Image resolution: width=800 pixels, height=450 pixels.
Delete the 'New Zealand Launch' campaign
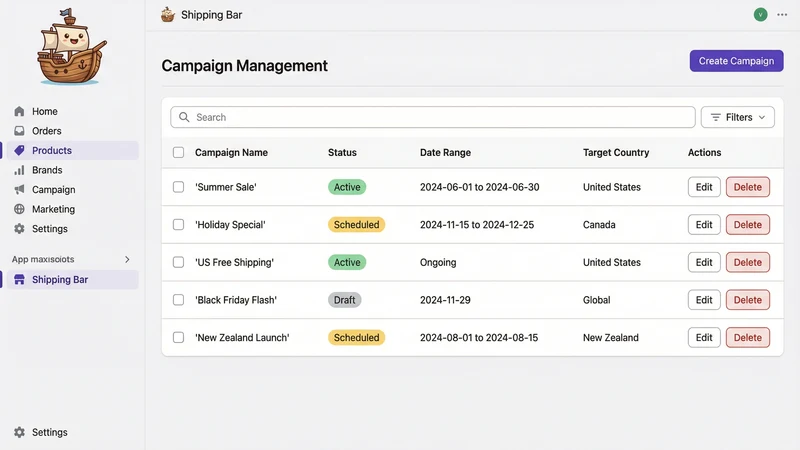(747, 338)
